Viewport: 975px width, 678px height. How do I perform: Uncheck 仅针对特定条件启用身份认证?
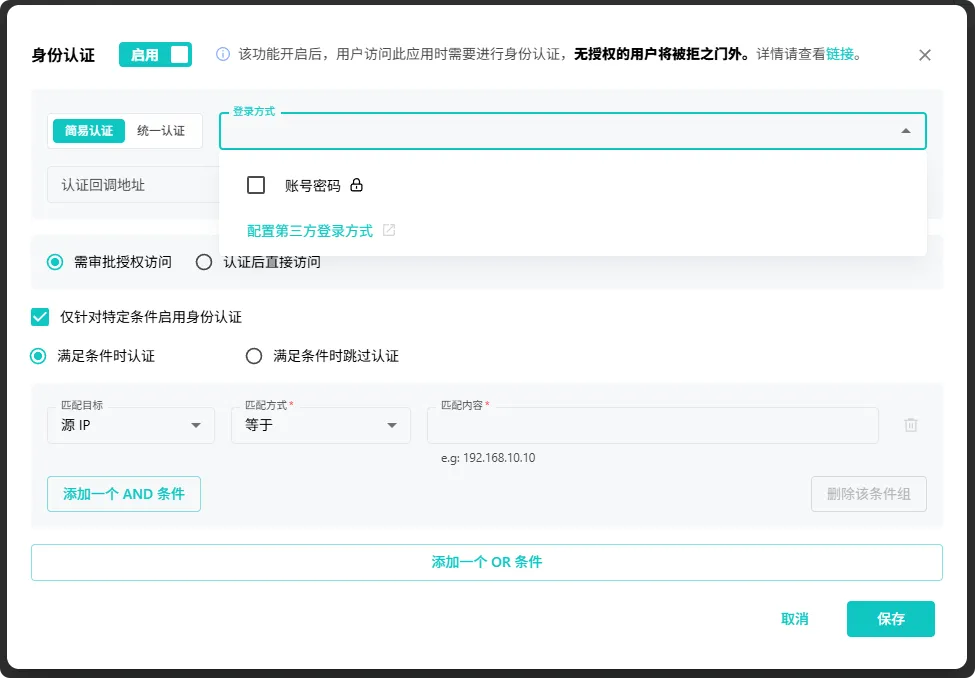(x=40, y=317)
